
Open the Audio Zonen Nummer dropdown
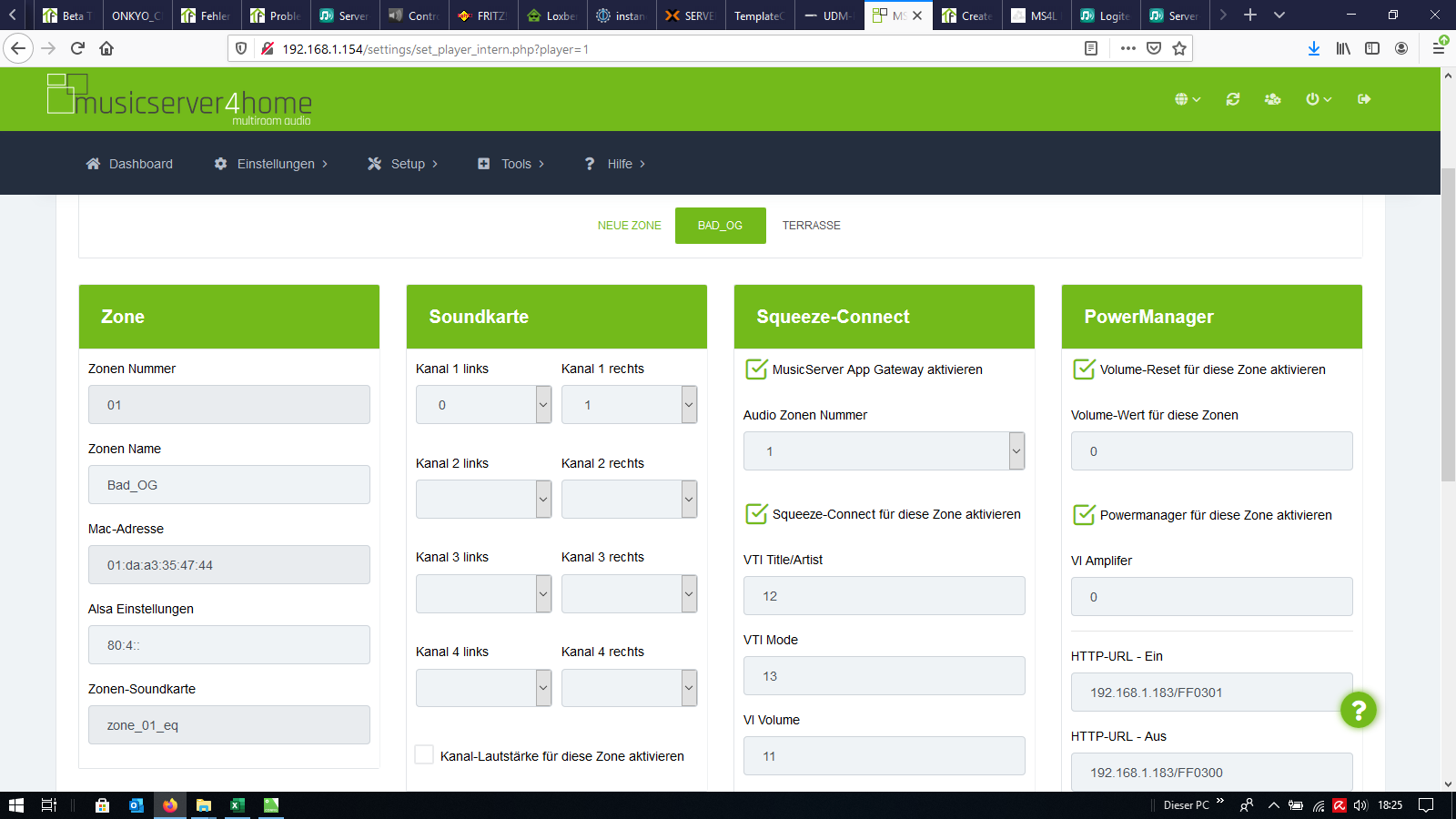[x=885, y=451]
